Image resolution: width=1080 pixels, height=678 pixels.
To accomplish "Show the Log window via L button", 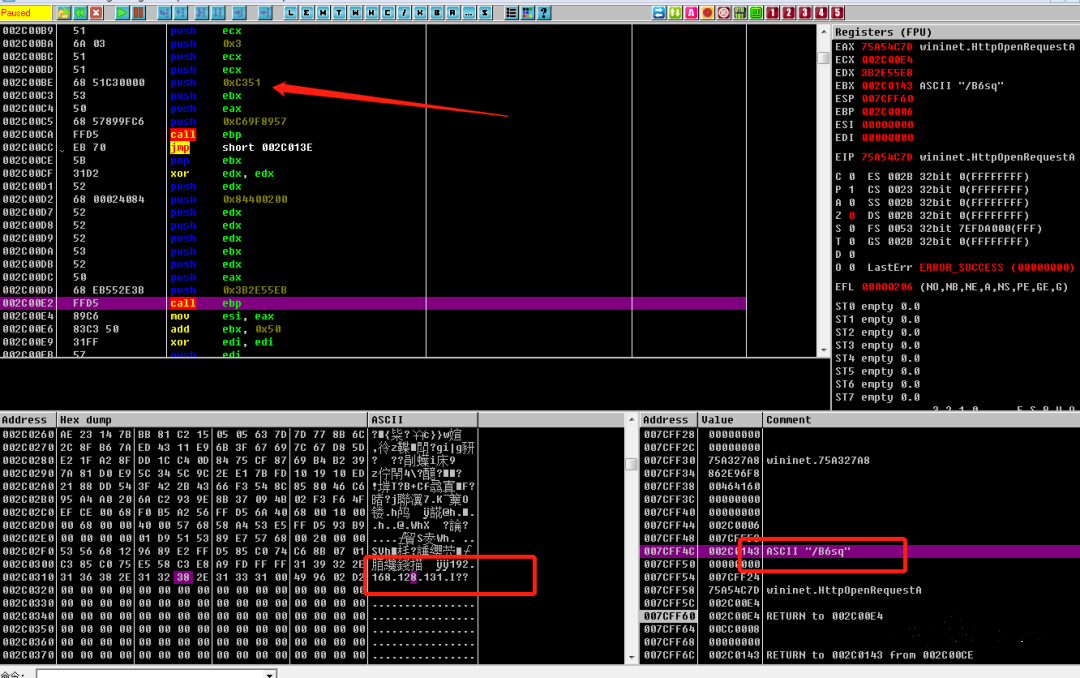I will (291, 13).
